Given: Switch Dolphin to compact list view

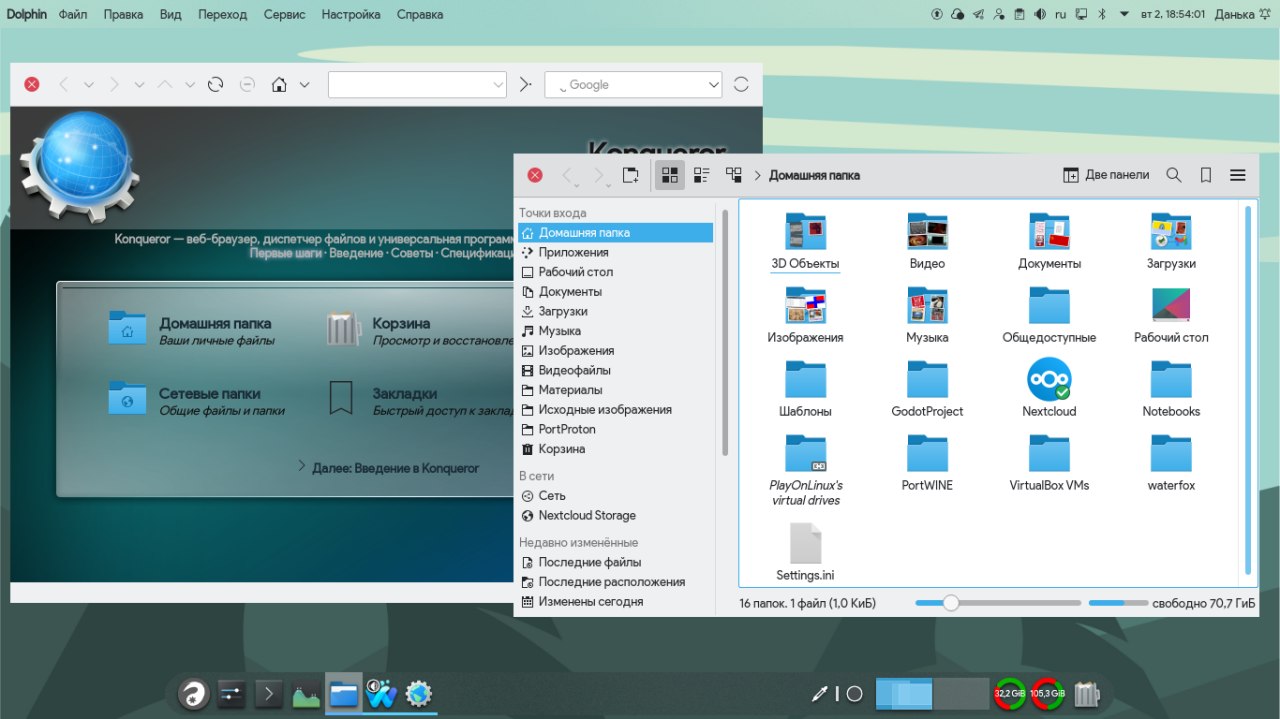Looking at the screenshot, I should [702, 175].
